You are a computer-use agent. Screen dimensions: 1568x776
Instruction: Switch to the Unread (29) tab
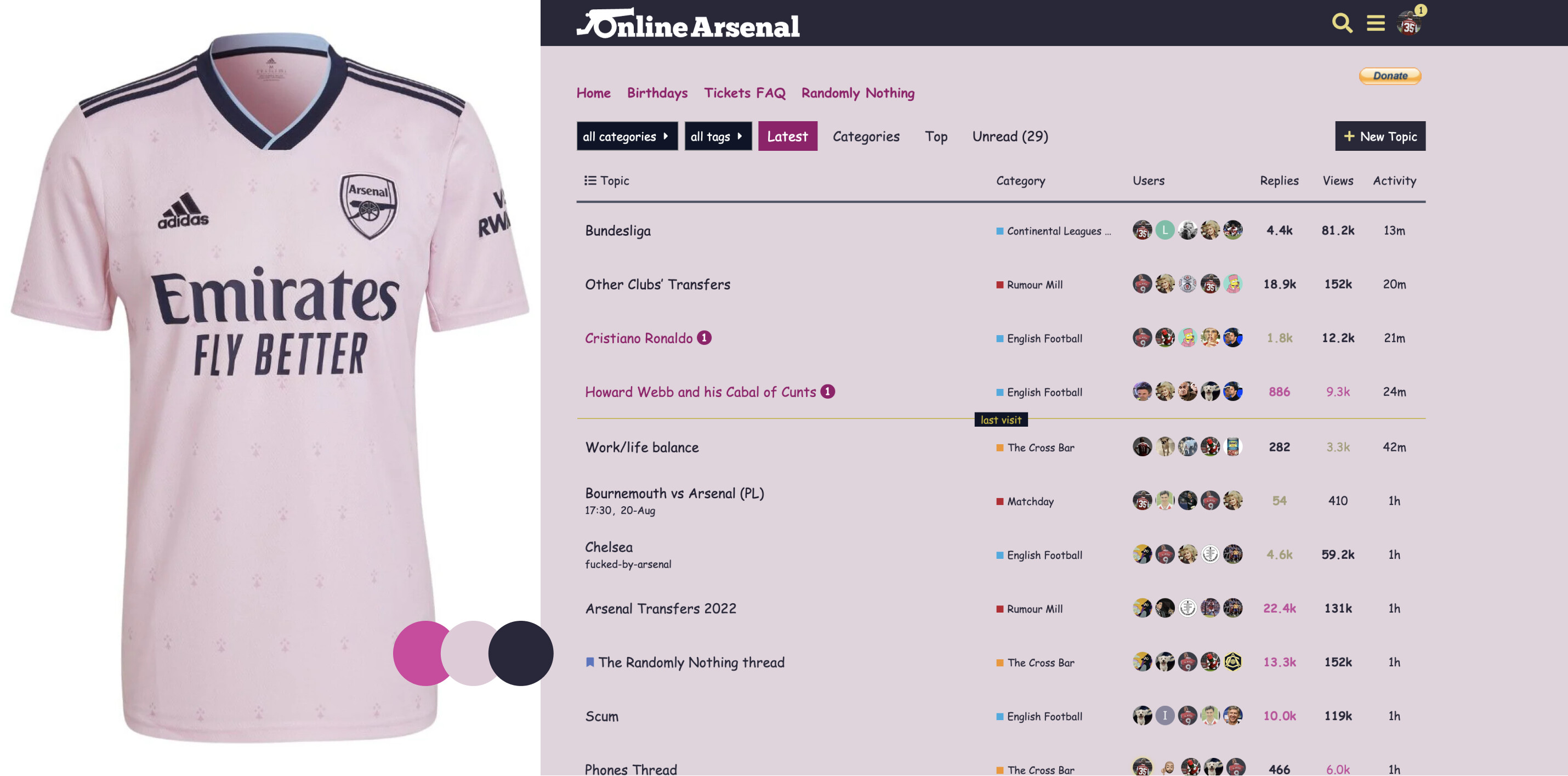(x=1010, y=136)
